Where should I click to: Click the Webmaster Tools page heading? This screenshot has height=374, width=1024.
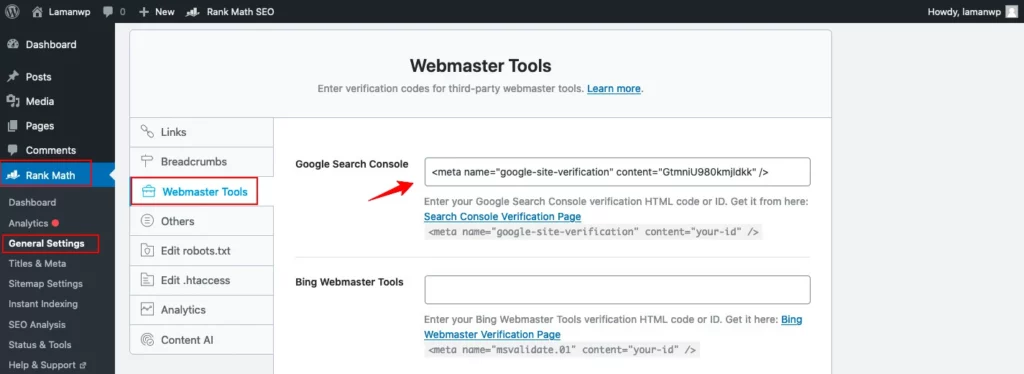click(481, 66)
